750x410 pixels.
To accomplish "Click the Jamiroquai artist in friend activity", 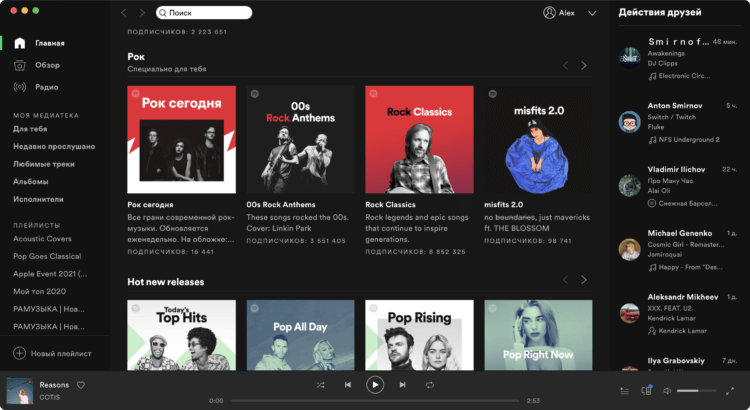I will pyautogui.click(x=664, y=255).
